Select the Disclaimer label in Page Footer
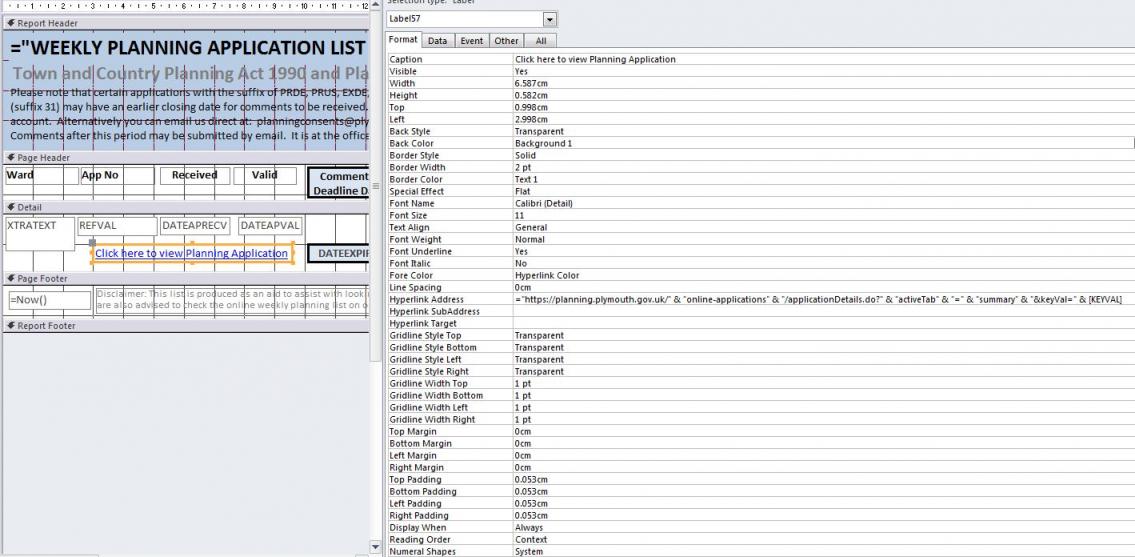 [x=232, y=300]
